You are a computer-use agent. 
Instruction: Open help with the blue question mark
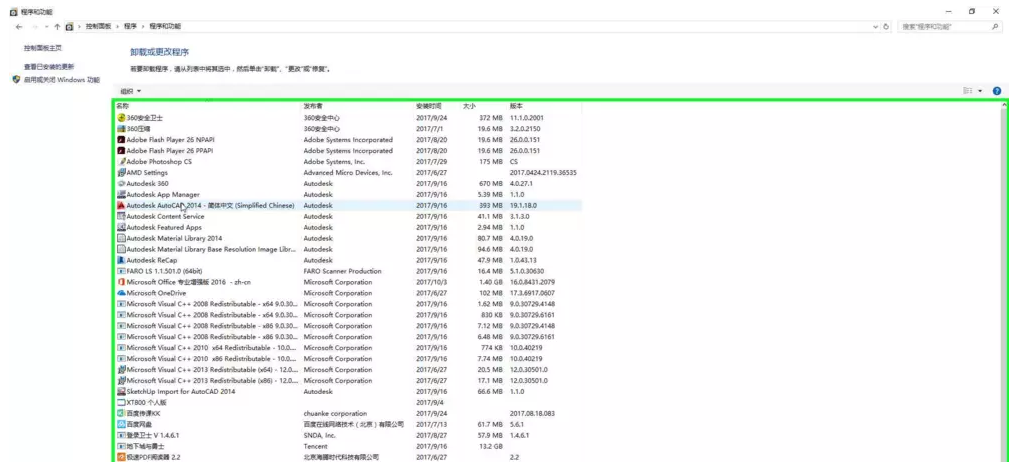pyautogui.click(x=997, y=91)
